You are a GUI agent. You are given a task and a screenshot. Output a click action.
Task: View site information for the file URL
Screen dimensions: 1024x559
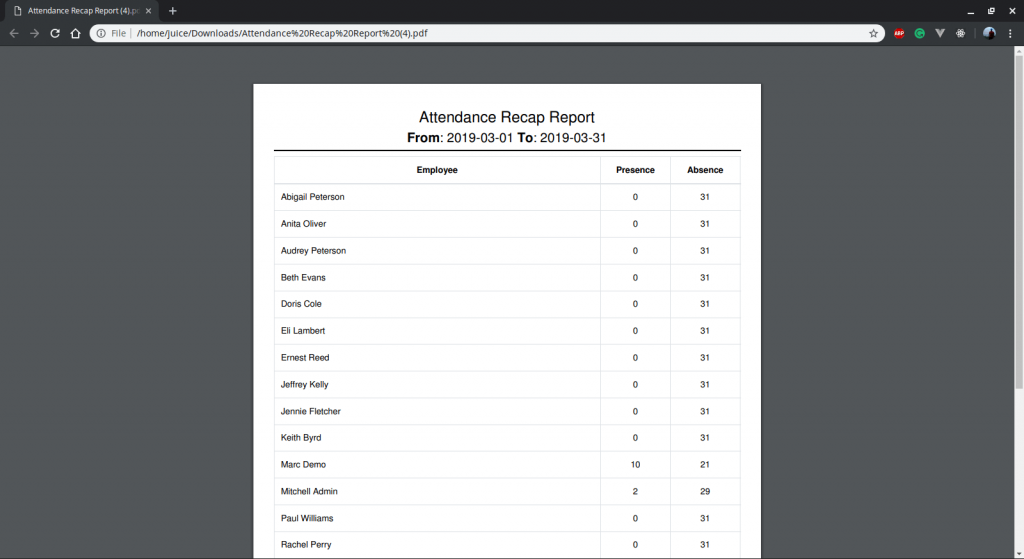[x=101, y=33]
